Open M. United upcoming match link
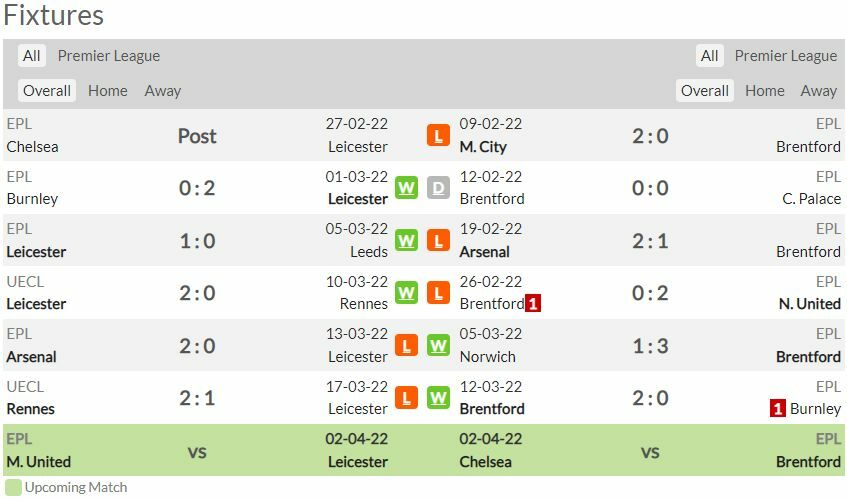The image size is (847, 501). pos(38,461)
